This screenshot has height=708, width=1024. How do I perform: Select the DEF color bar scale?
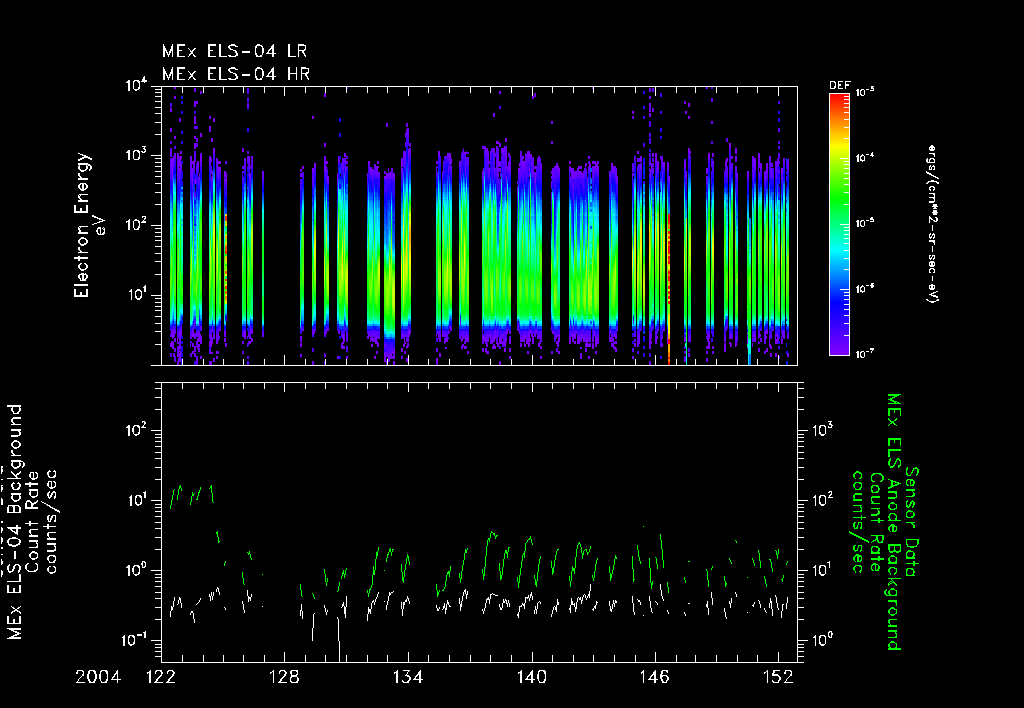(839, 224)
